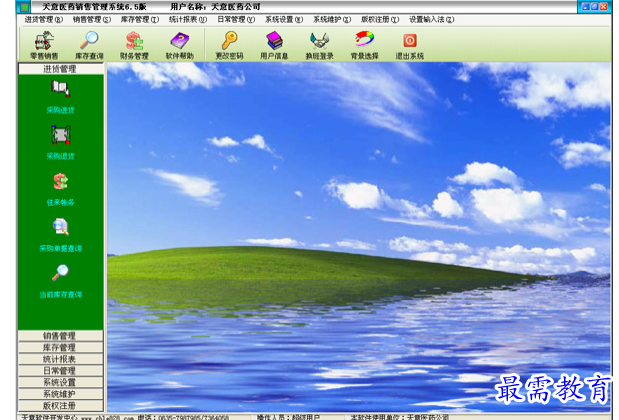Close the 天意医药销售管理系统 window
This screenshot has width=619, height=420.
[x=604, y=7]
